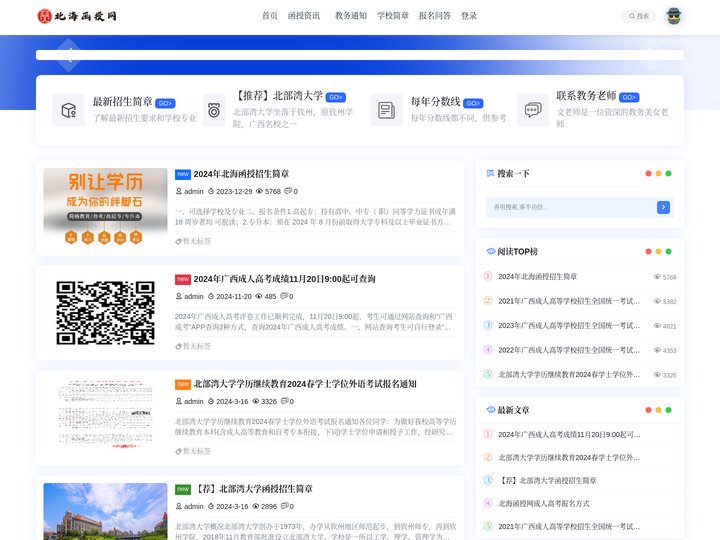Open 最新文章 item 【荐】北部湾大学函授招生简章
720x540 pixels.
547,480
